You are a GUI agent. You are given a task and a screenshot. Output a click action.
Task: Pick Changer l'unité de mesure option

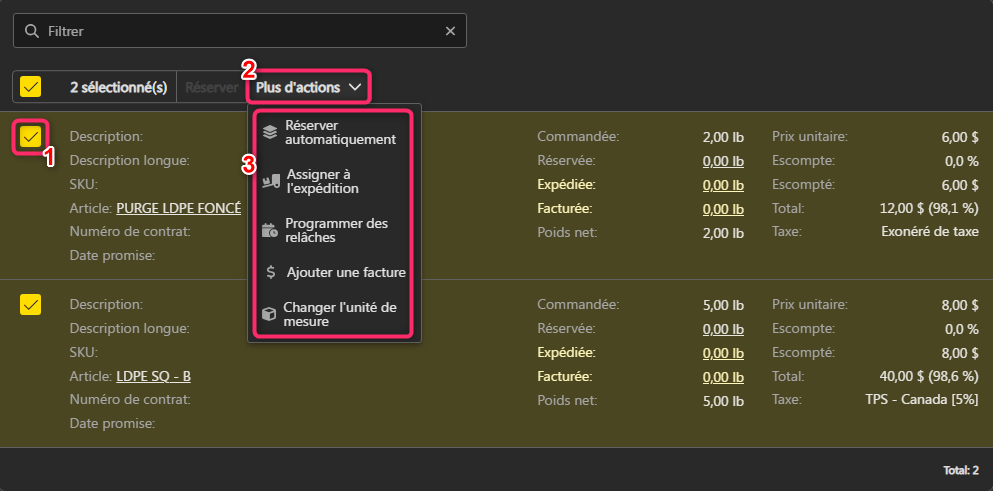coord(340,314)
